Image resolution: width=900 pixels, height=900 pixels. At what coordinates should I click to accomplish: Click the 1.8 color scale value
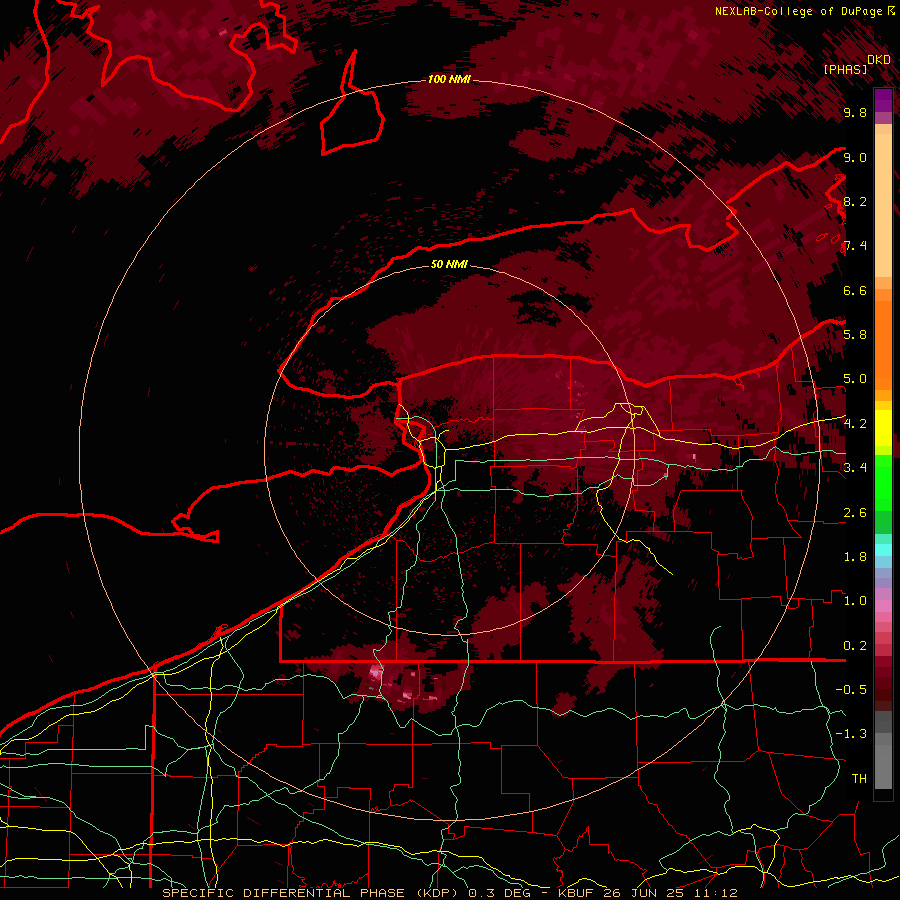click(855, 557)
